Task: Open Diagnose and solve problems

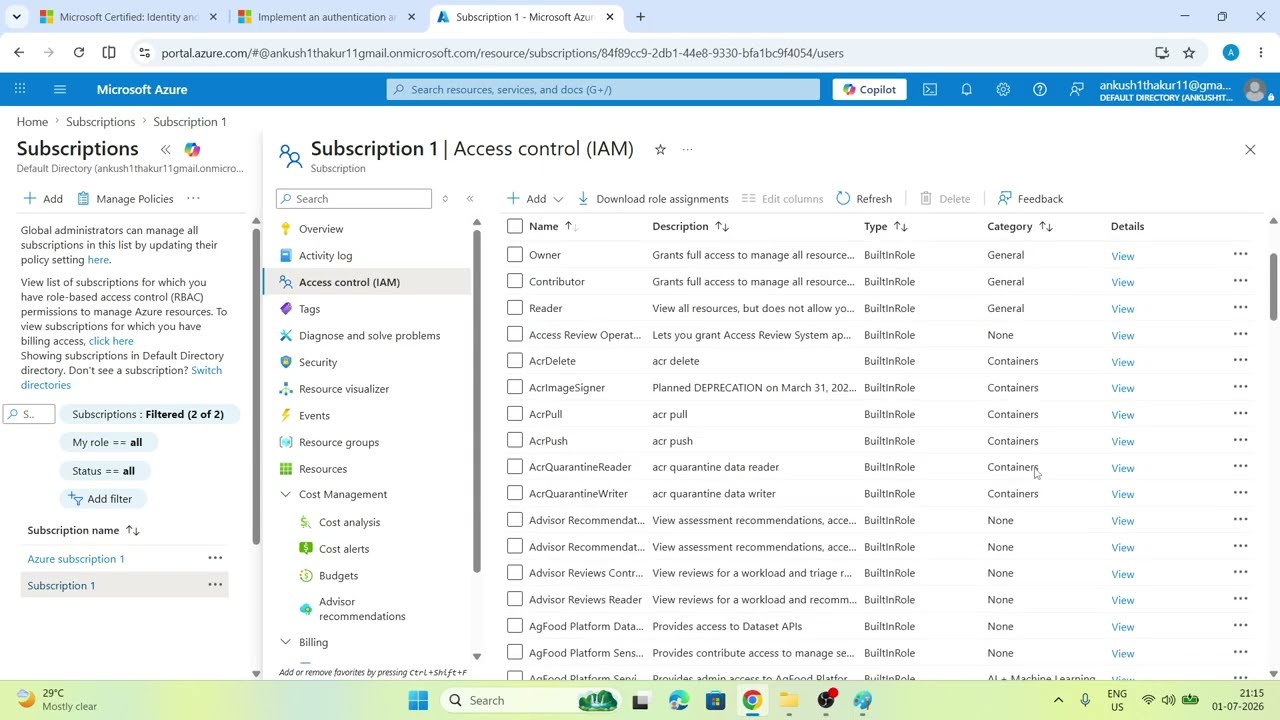Action: [x=369, y=335]
